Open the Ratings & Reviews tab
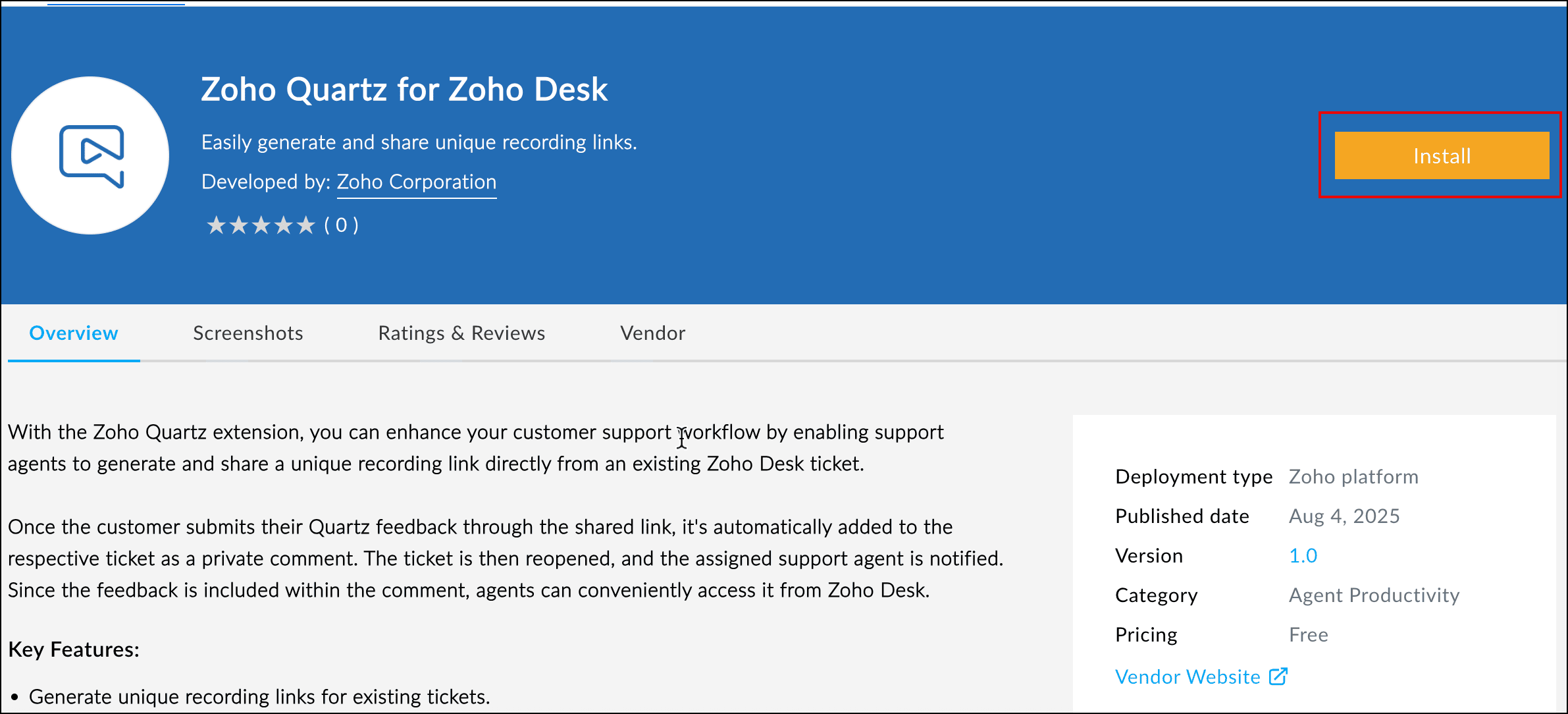The height and width of the screenshot is (714, 1568). [461, 333]
